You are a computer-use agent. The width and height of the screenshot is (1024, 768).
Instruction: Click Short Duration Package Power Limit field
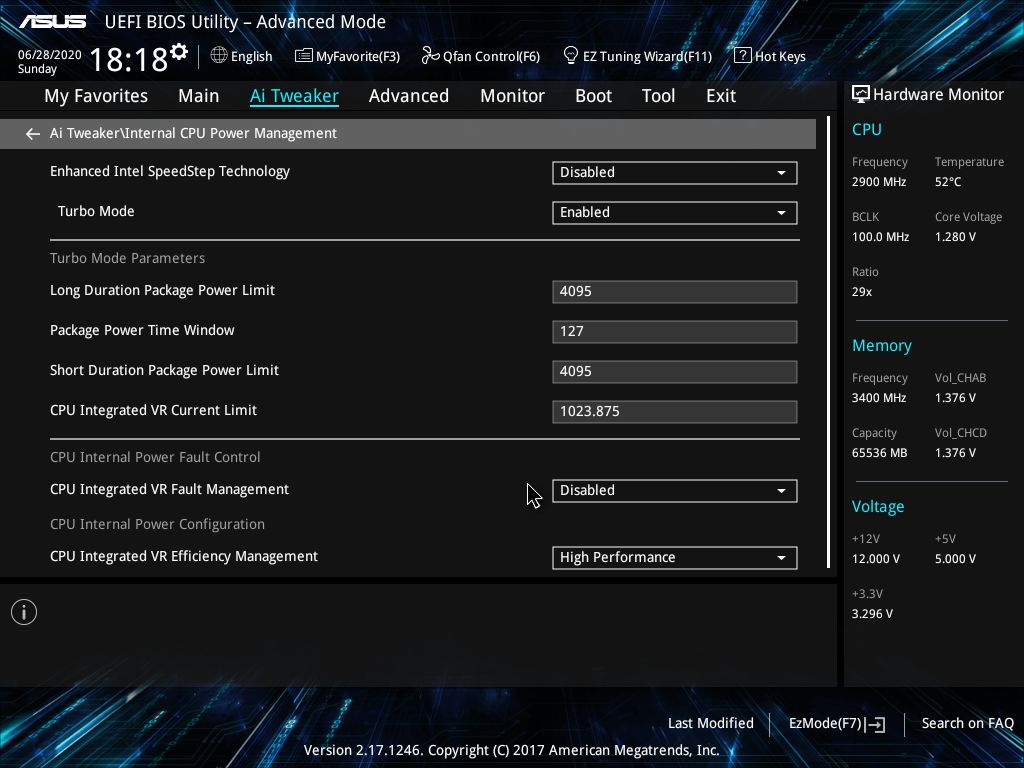click(675, 372)
